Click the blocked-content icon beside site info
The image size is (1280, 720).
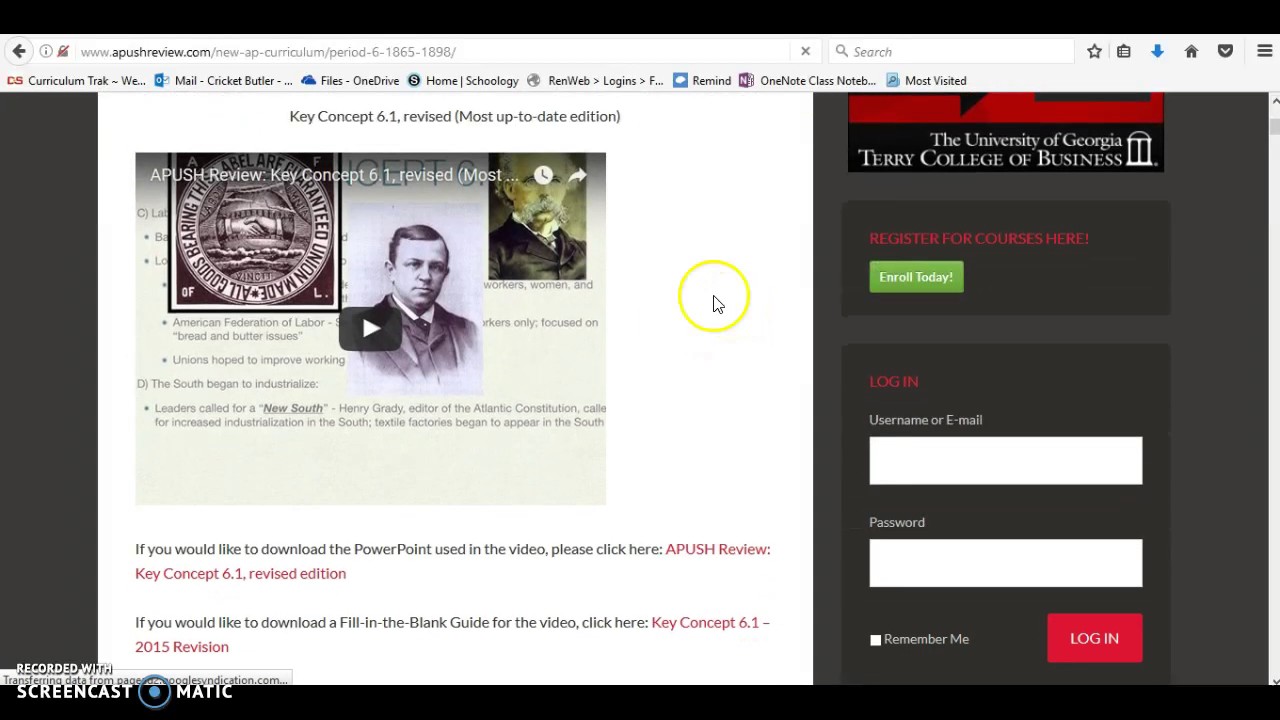point(63,51)
